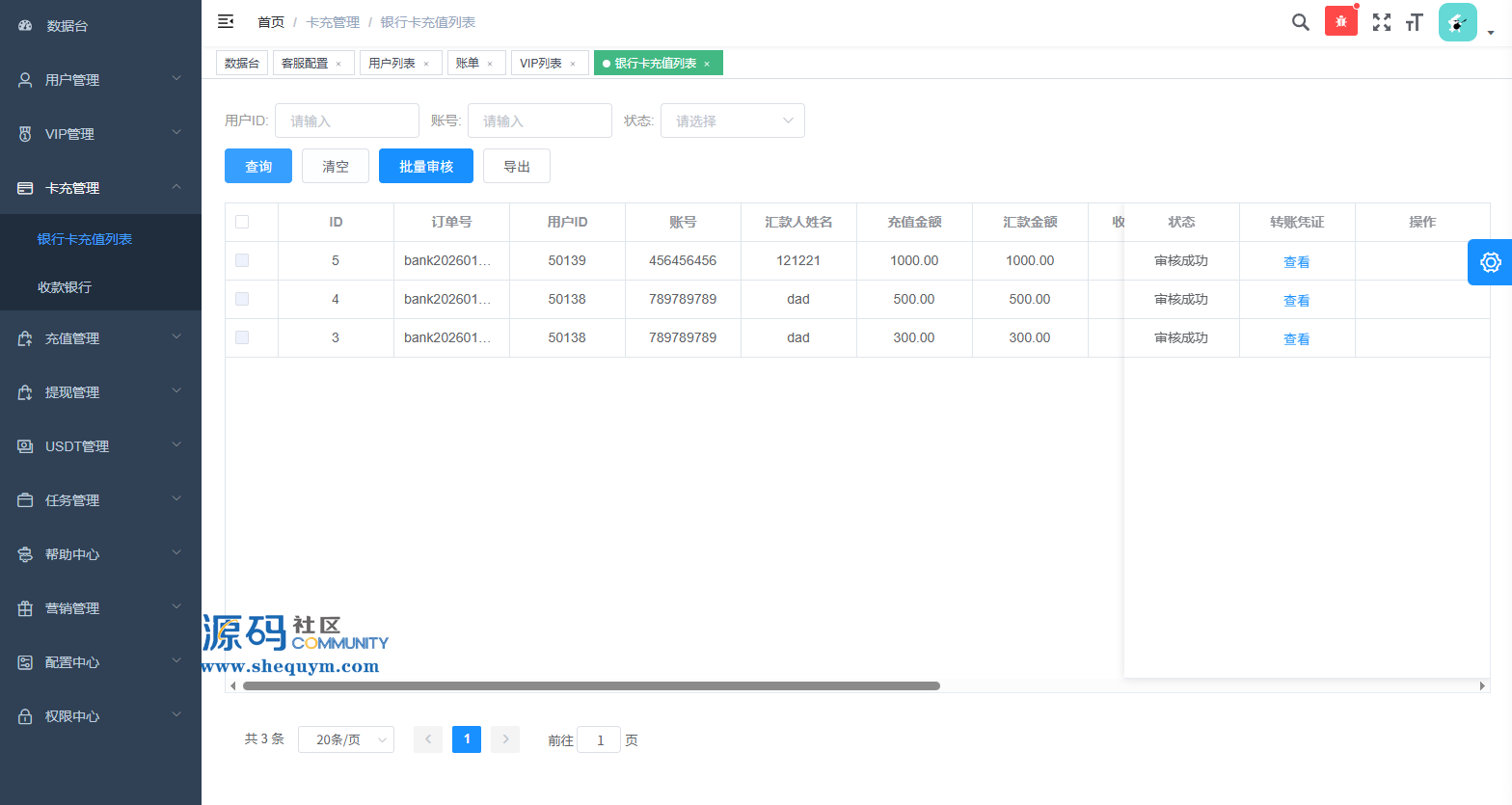Open the 数据台 dashboard in sidebar

(67, 26)
